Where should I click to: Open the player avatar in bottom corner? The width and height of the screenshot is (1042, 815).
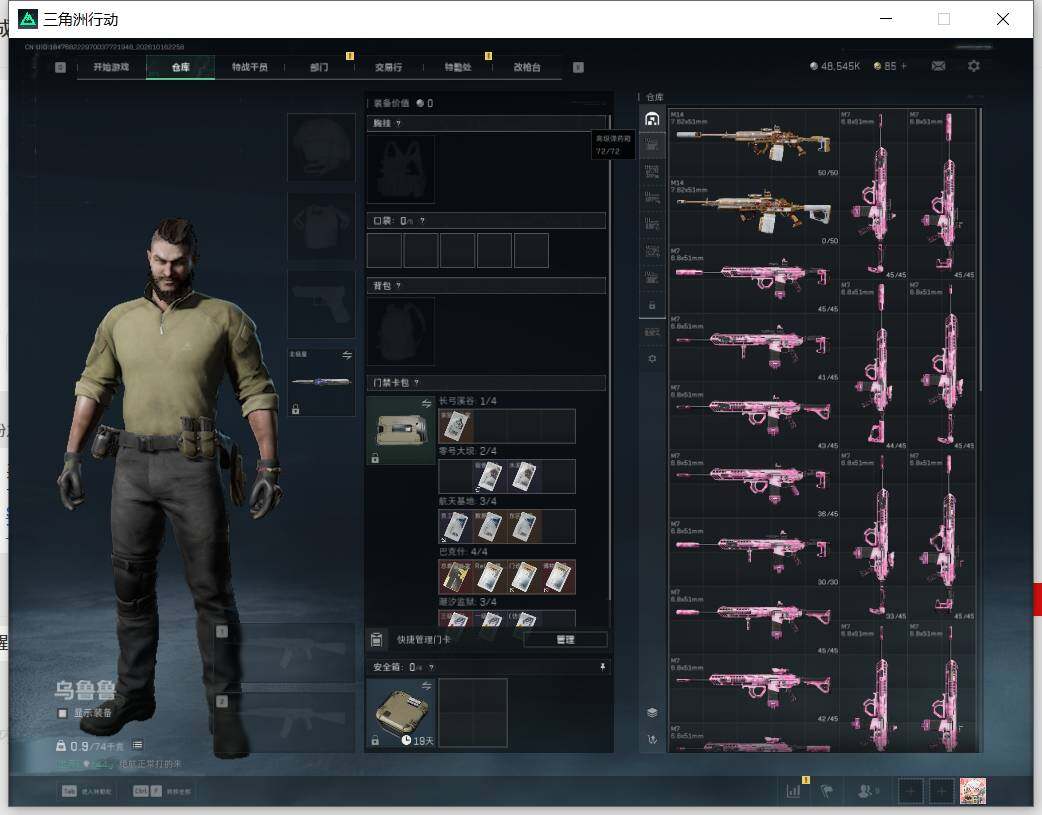click(973, 791)
